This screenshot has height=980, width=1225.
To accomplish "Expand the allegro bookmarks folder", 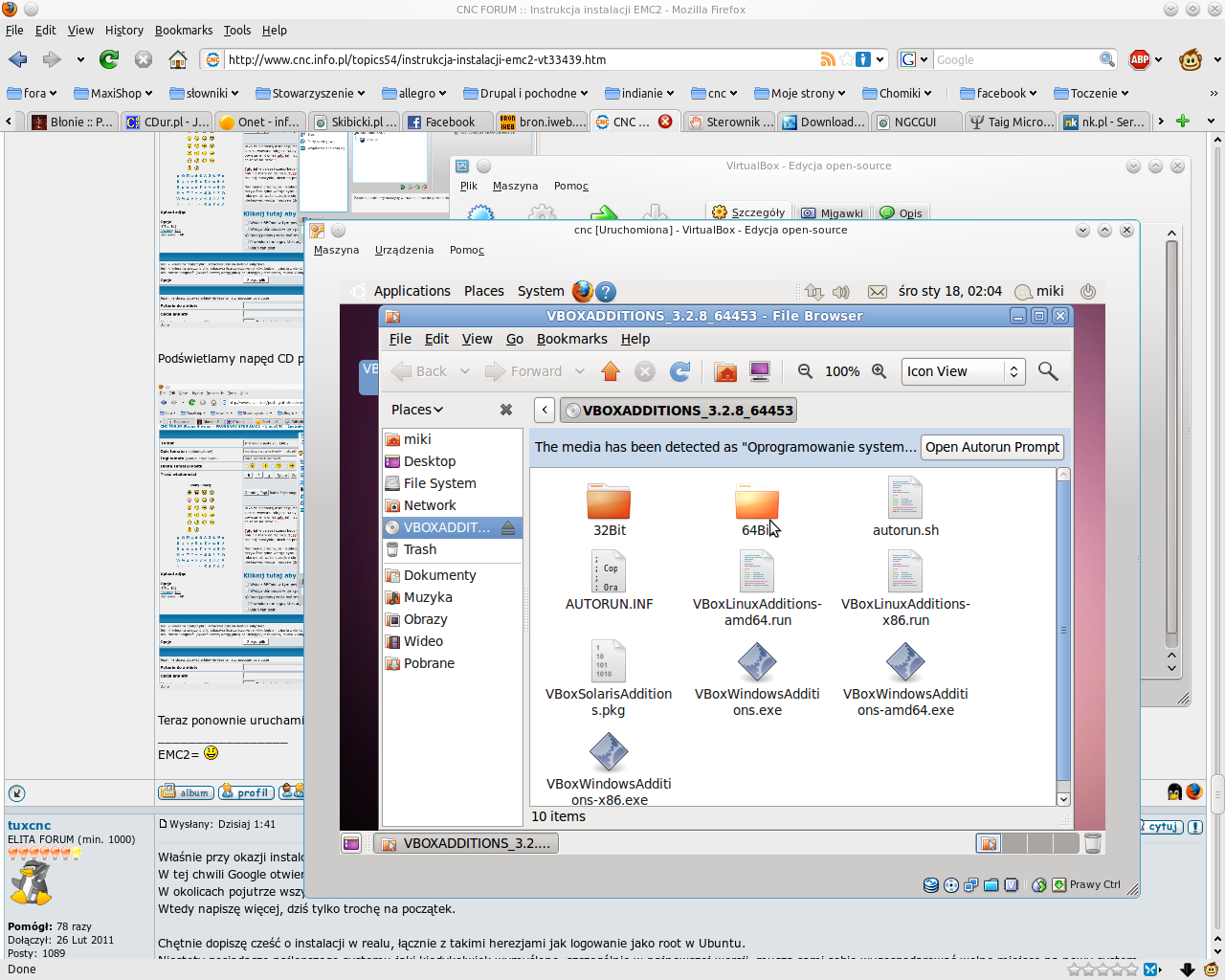I will pos(414,93).
